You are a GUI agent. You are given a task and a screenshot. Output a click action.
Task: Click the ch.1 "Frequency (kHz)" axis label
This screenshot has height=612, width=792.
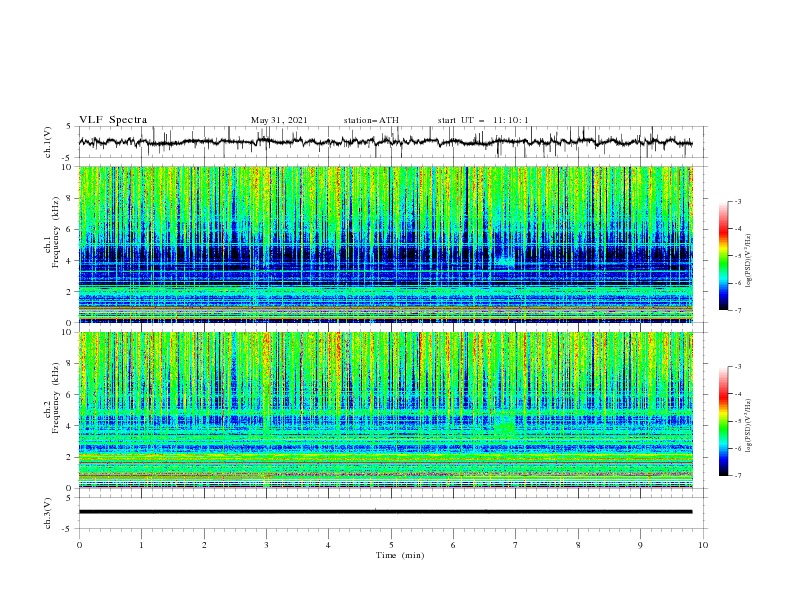pos(56,233)
